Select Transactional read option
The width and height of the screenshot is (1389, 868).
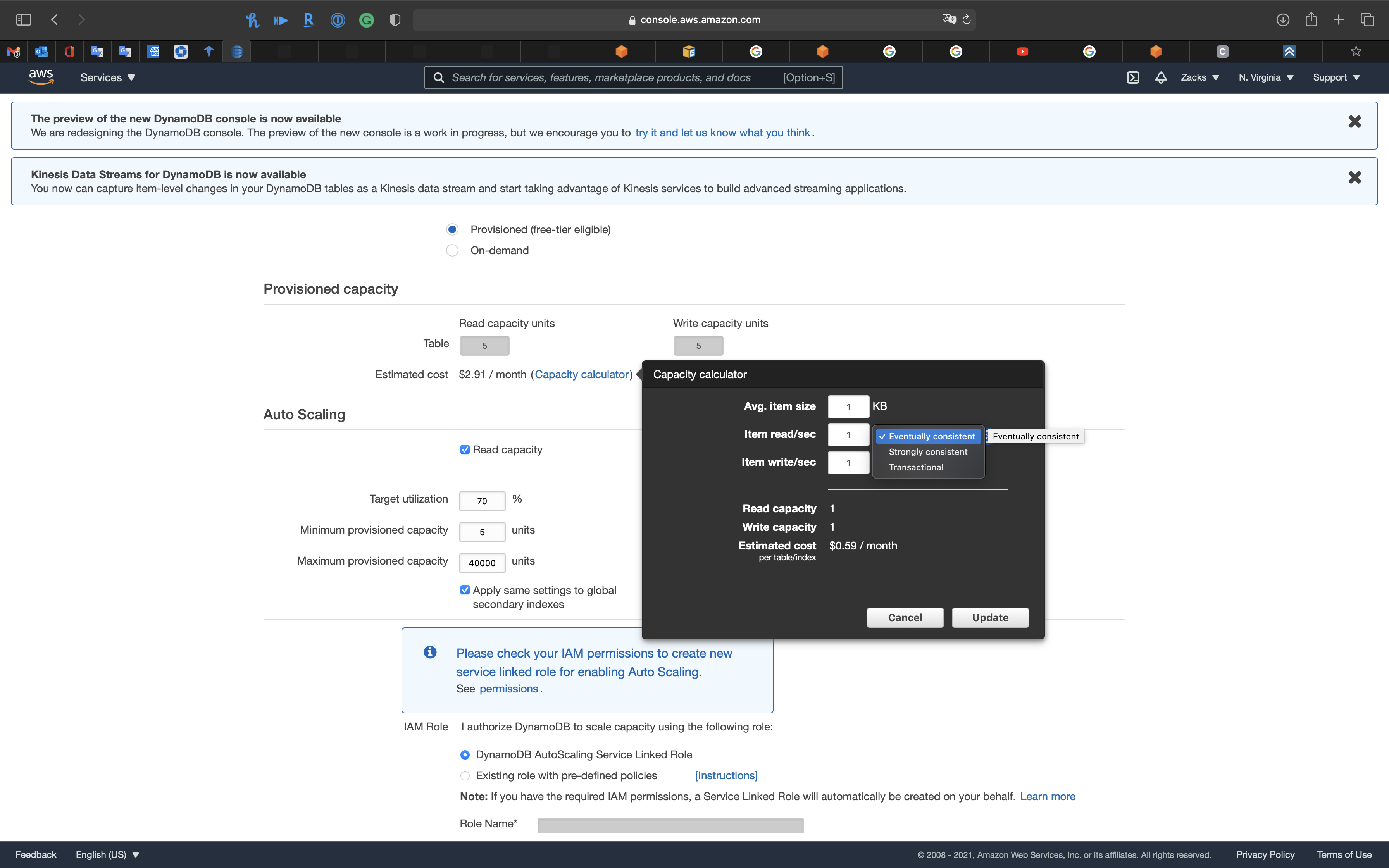(915, 467)
